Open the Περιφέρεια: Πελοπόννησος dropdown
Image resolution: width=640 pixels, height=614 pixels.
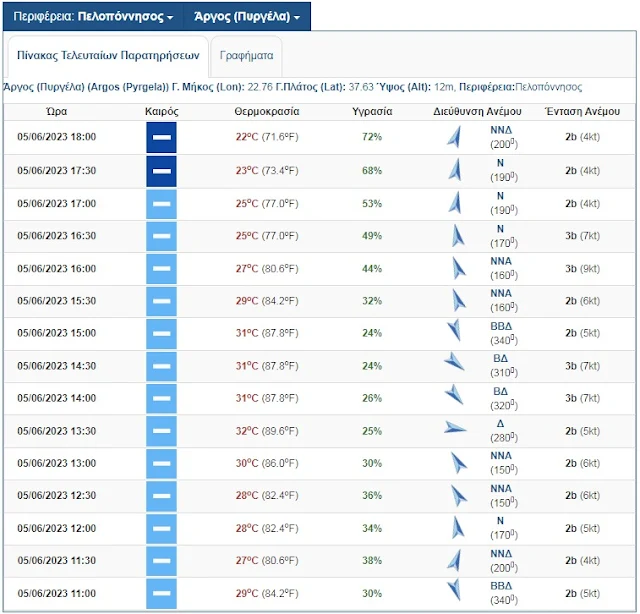pos(93,16)
